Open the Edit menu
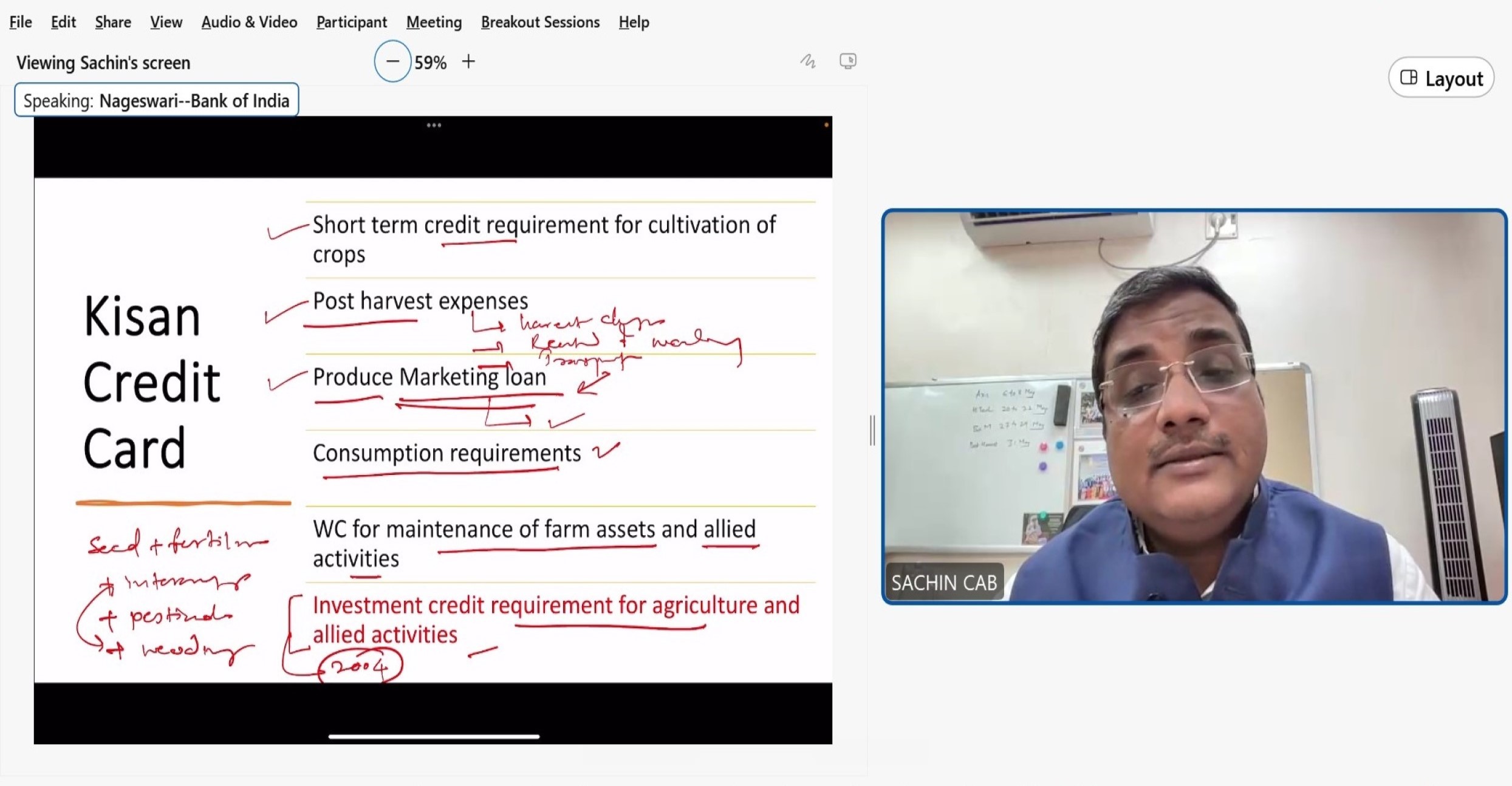1512x786 pixels. coord(63,22)
